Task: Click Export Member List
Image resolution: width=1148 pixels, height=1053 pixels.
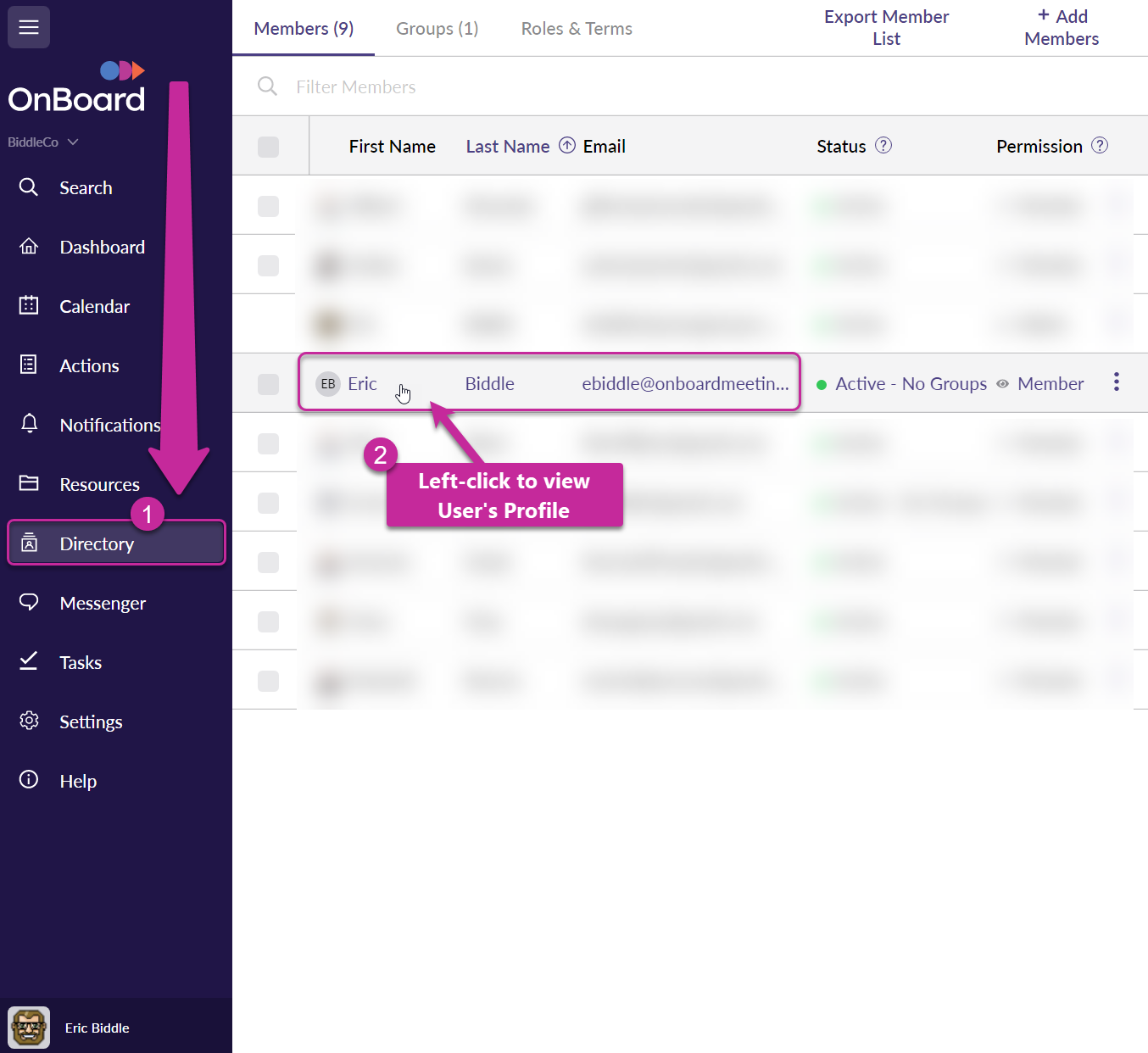Action: click(886, 27)
